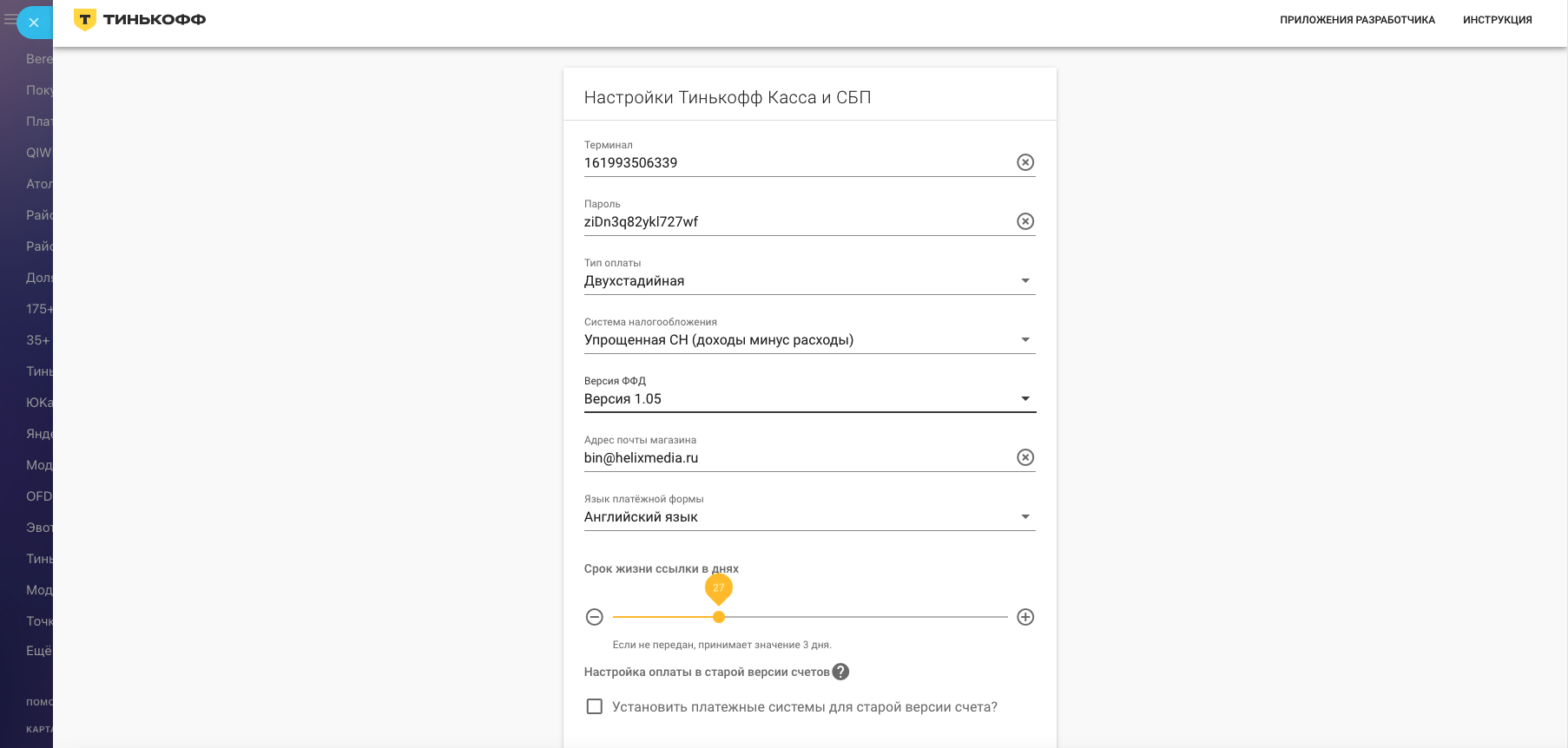Click the link lifetime slider handle at 27
The height and width of the screenshot is (748, 1568).
719,617
